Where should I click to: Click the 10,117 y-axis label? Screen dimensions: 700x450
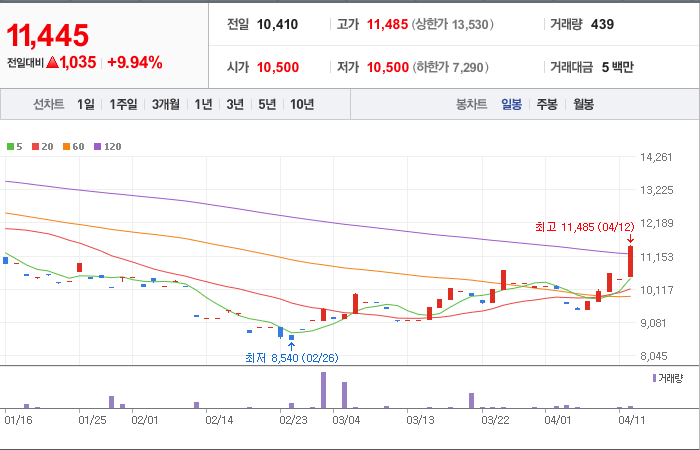point(656,290)
